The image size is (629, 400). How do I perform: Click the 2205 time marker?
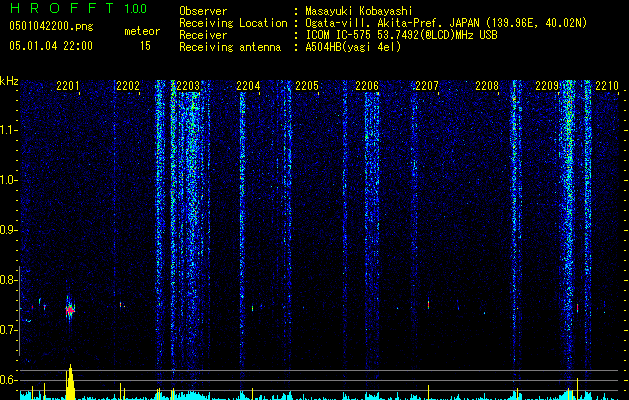pyautogui.click(x=307, y=85)
